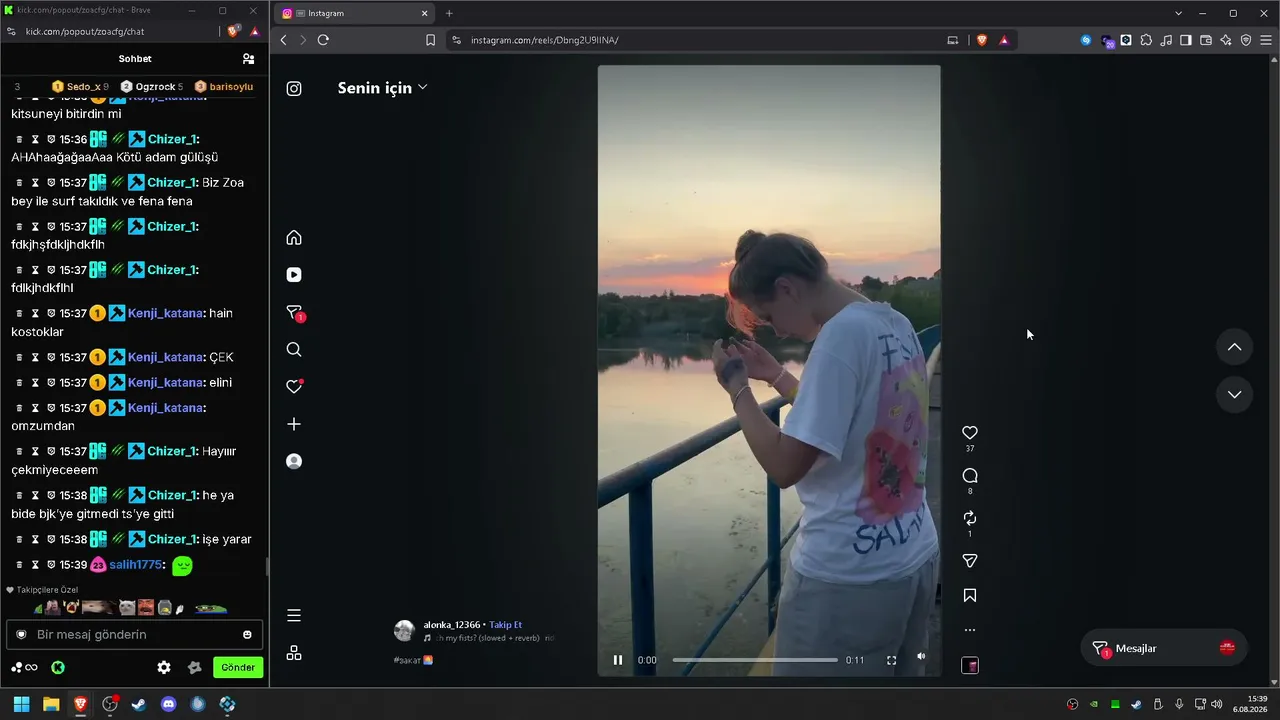Viewport: 1280px width, 720px height.
Task: Go to previous reel with up arrow
Action: tap(1234, 347)
